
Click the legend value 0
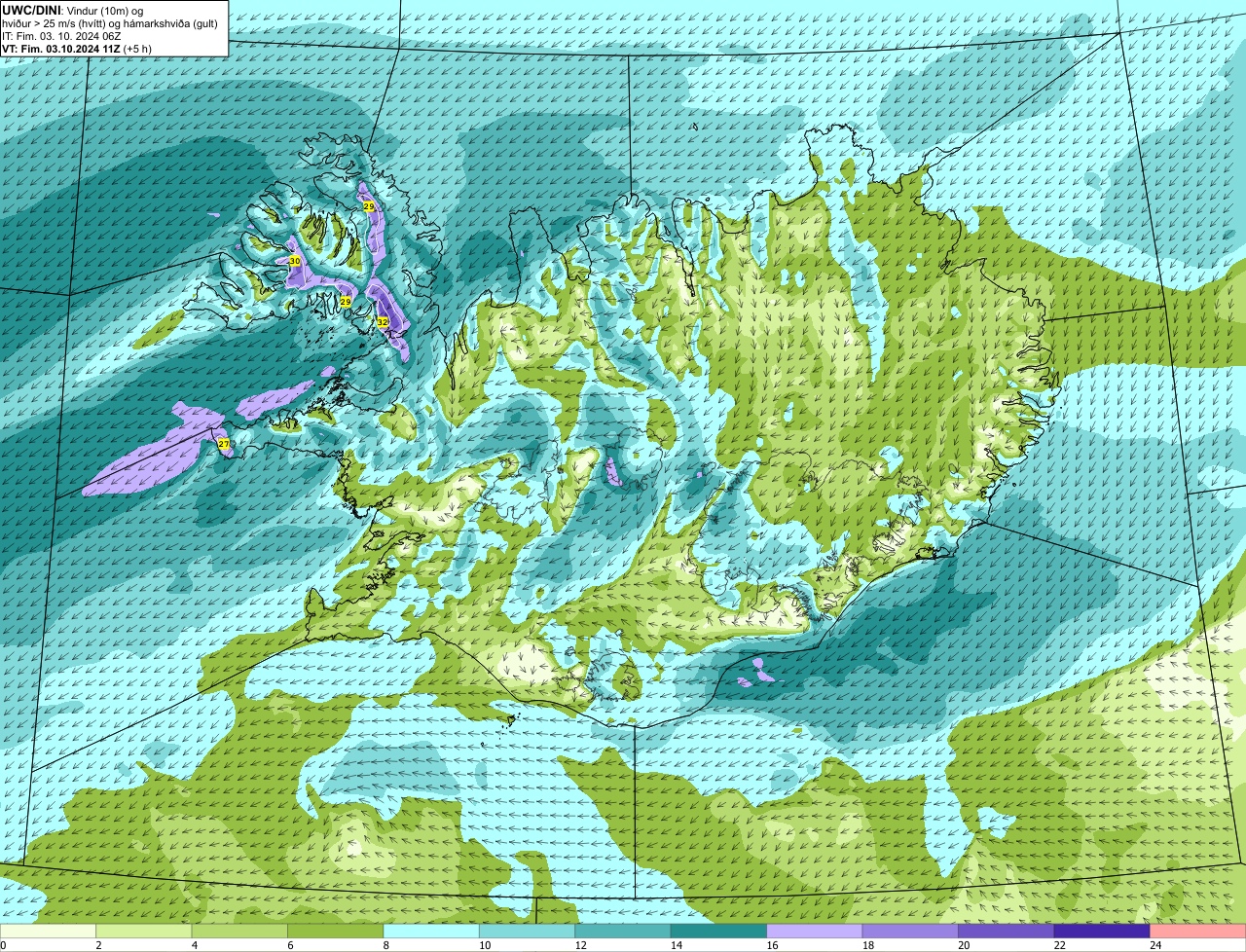3,945
